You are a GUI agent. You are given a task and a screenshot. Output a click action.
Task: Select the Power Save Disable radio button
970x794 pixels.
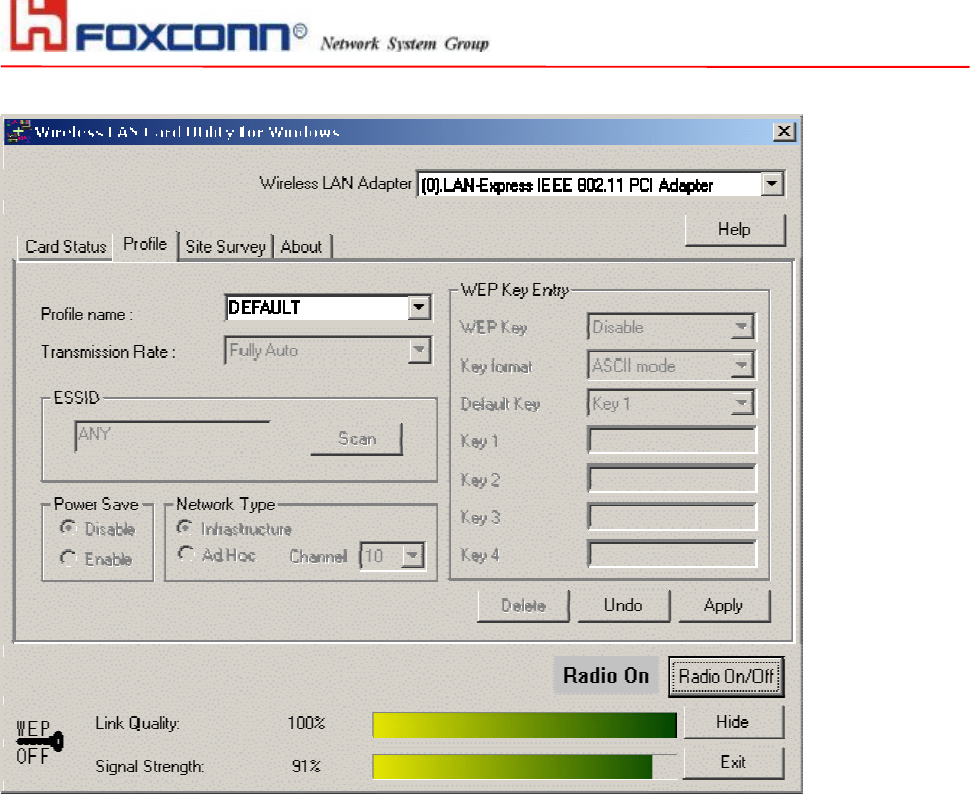point(68,528)
